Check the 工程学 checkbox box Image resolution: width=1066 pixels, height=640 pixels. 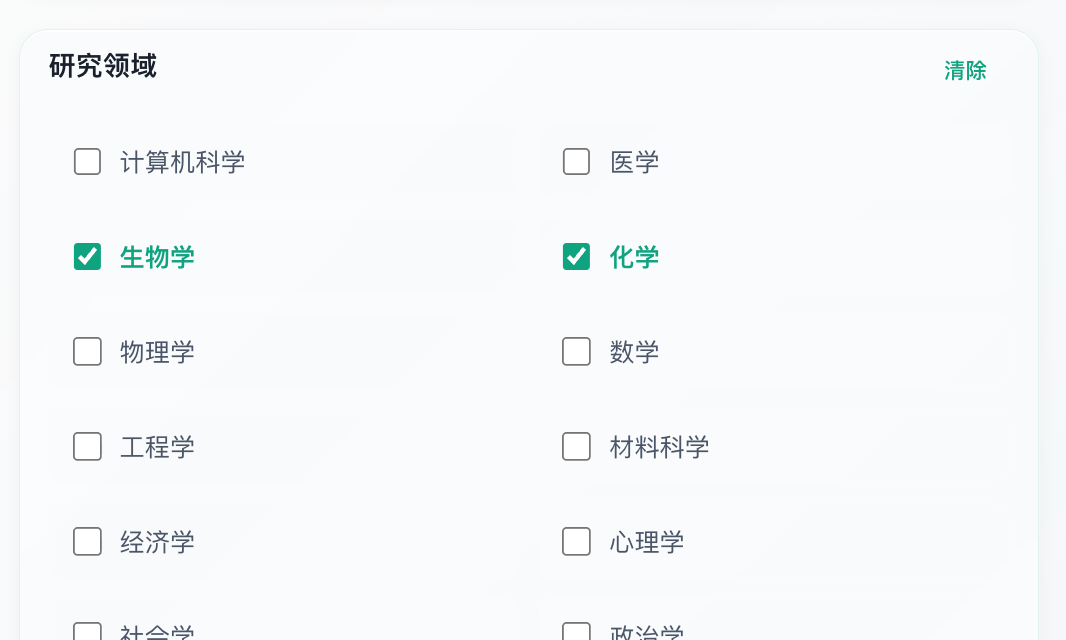click(x=88, y=447)
